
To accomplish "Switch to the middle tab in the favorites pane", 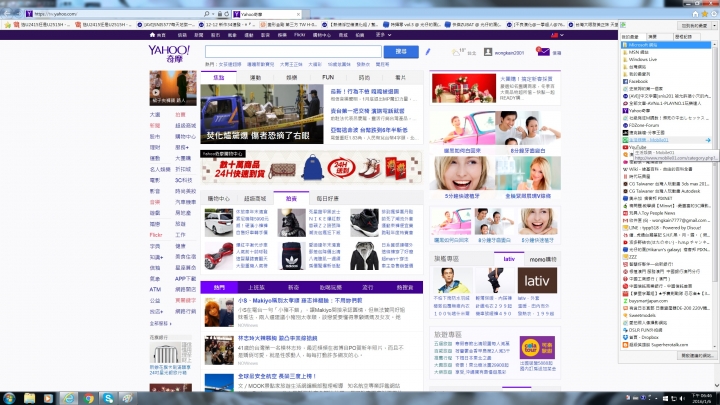I will (659, 36).
